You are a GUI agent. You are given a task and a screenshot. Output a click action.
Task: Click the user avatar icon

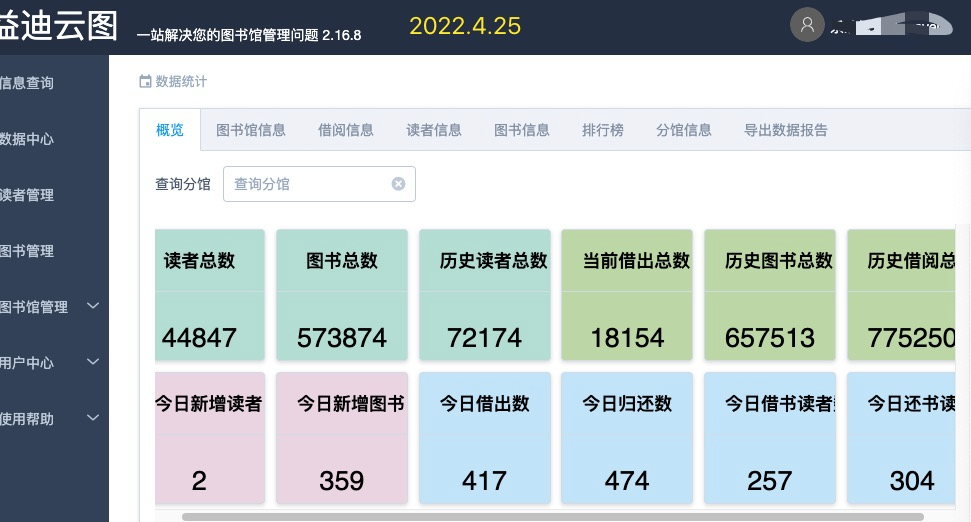(x=807, y=25)
